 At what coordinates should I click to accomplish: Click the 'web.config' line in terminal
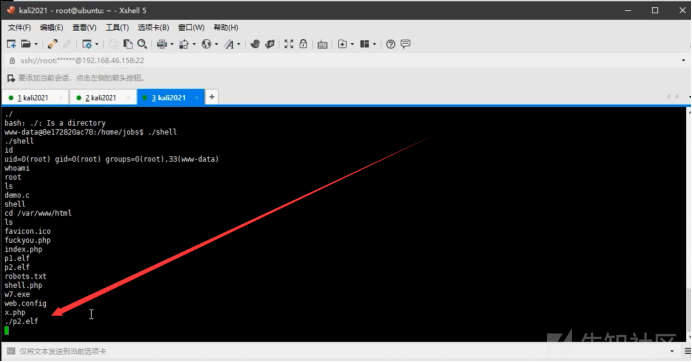coord(26,303)
